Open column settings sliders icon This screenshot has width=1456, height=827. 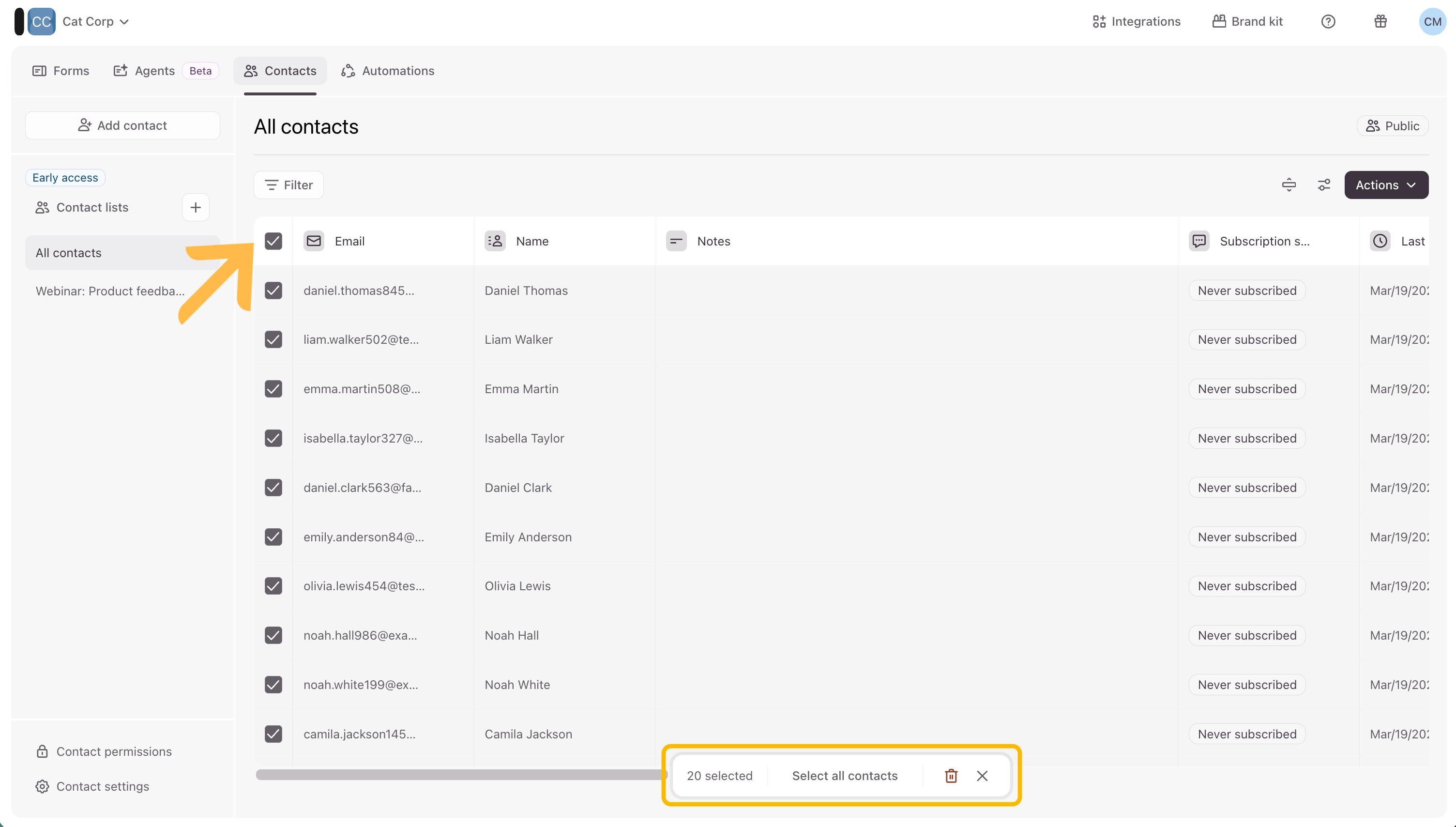(1323, 185)
